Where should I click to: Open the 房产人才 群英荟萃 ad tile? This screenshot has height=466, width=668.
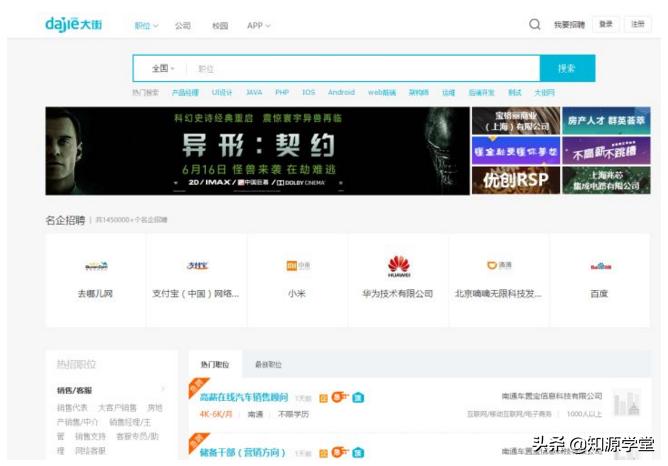click(606, 121)
